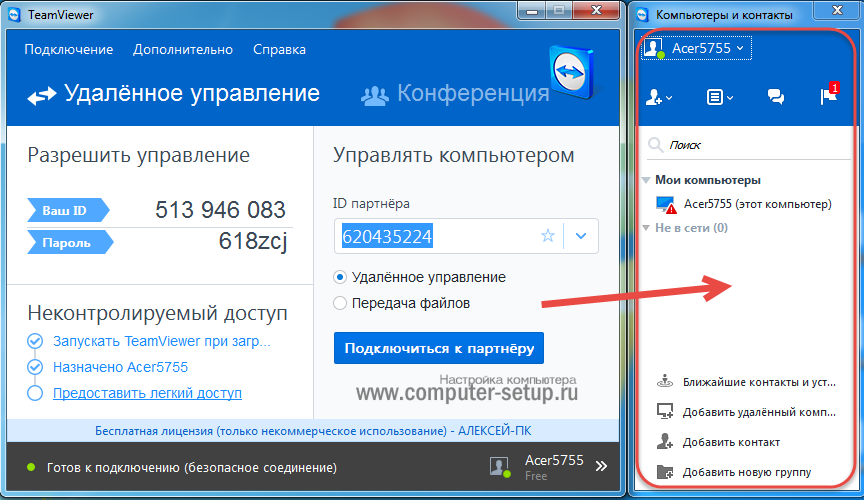This screenshot has height=500, width=864.
Task: Toggle the checkmark next to Назначено Acer5755
Action: pos(35,367)
